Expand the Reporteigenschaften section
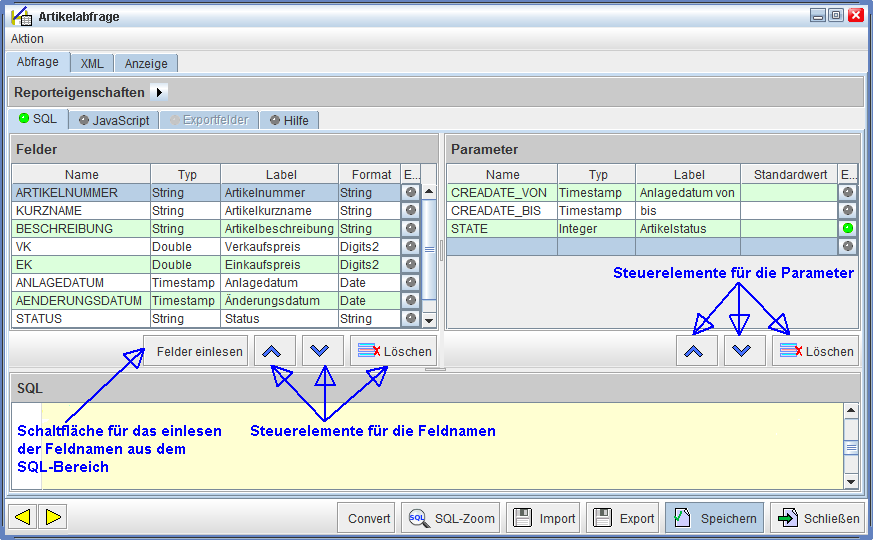Screen dimensions: 873x540 click(x=158, y=92)
